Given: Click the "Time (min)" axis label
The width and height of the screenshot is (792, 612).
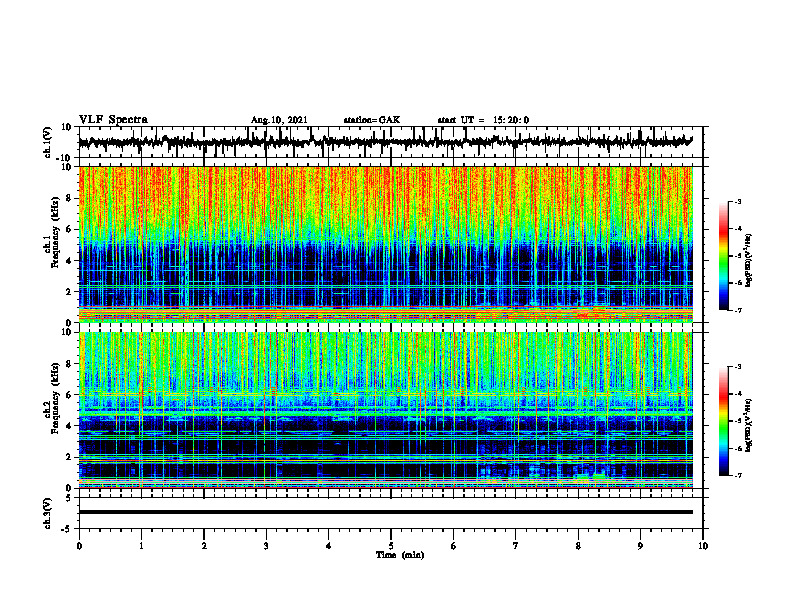Looking at the screenshot, I should 400,555.
